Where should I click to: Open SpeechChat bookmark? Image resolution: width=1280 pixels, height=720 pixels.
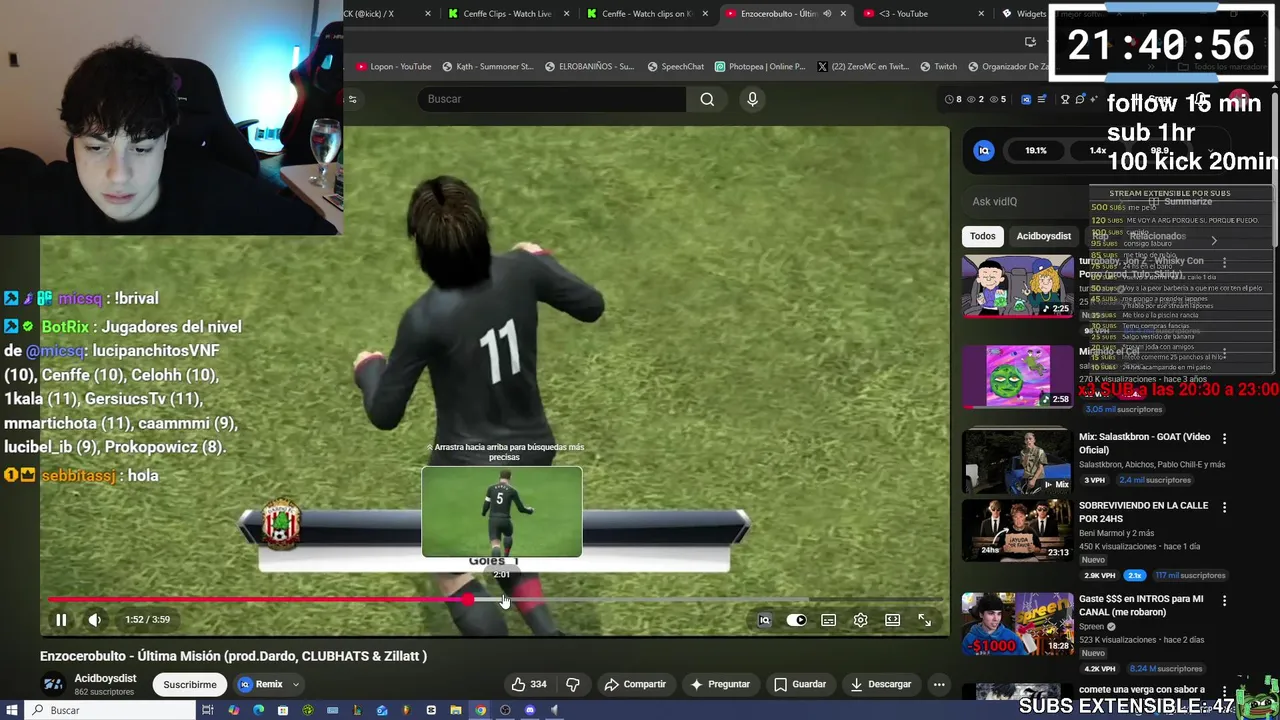click(x=675, y=67)
